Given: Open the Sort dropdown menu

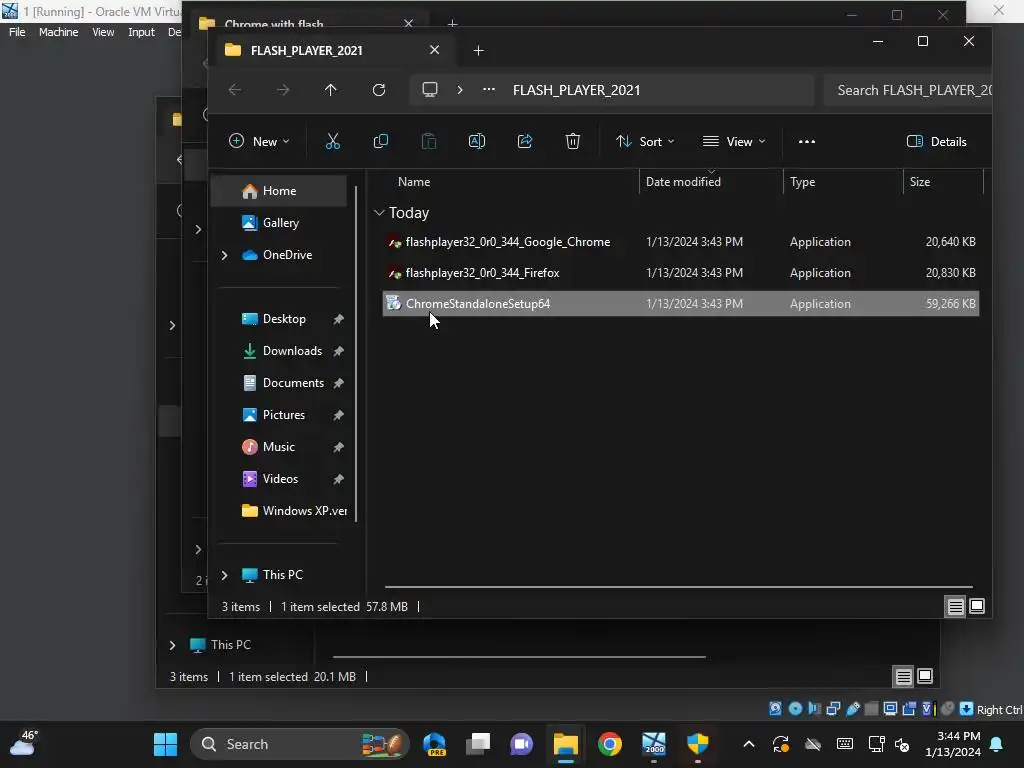Looking at the screenshot, I should pyautogui.click(x=645, y=141).
